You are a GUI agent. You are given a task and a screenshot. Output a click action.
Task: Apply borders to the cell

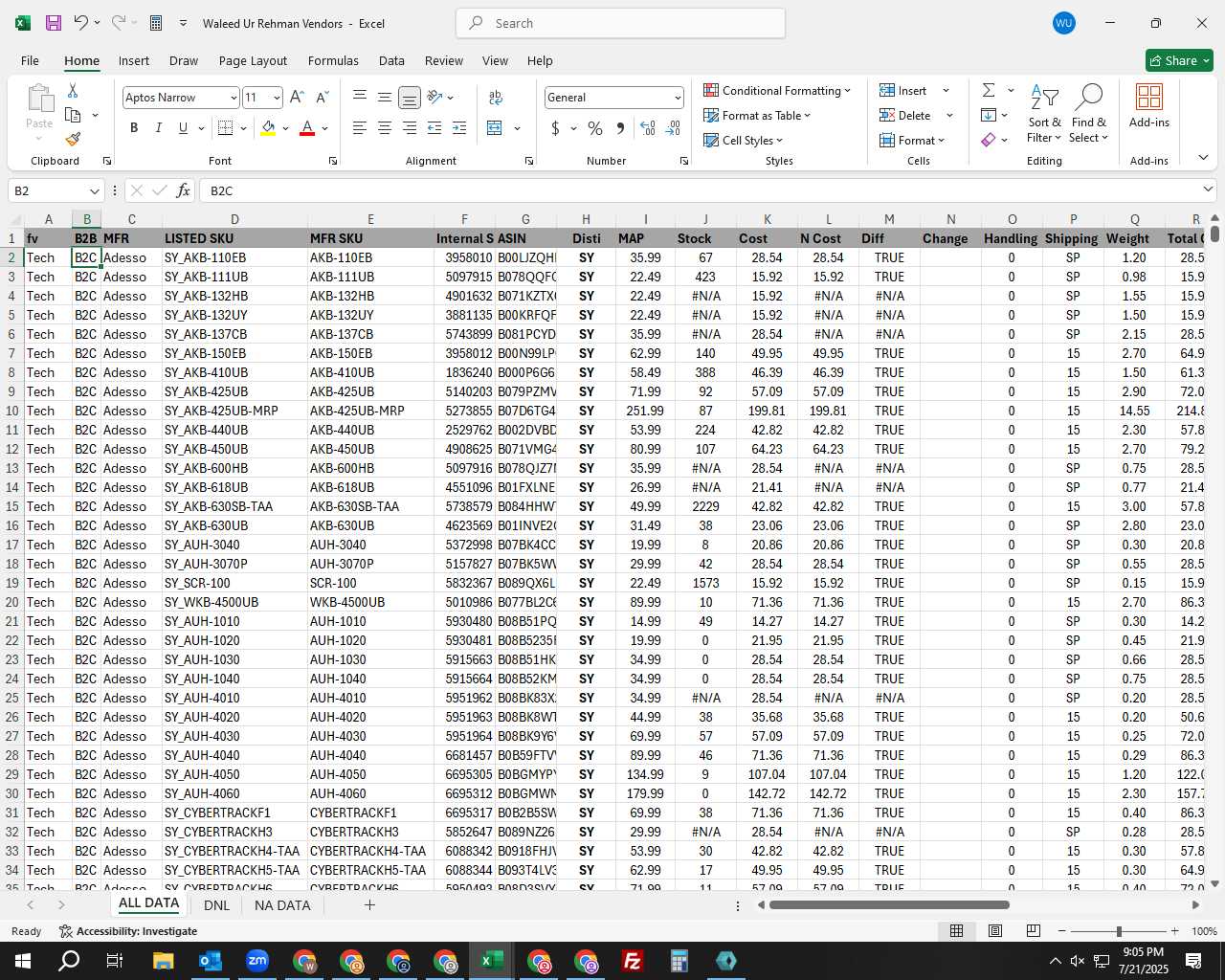[x=226, y=128]
